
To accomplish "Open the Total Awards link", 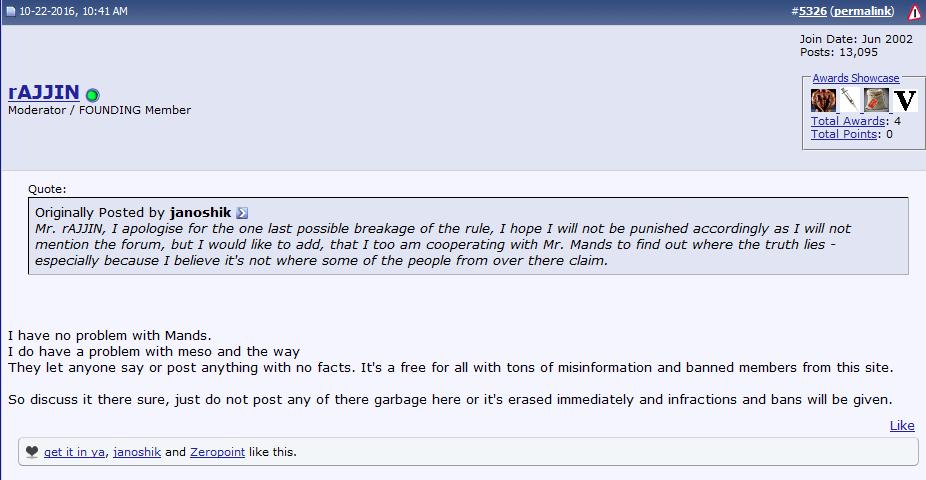I will pyautogui.click(x=848, y=121).
